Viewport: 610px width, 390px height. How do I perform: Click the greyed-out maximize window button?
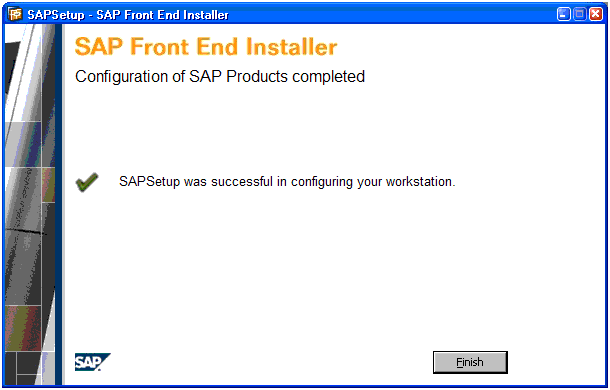point(580,14)
